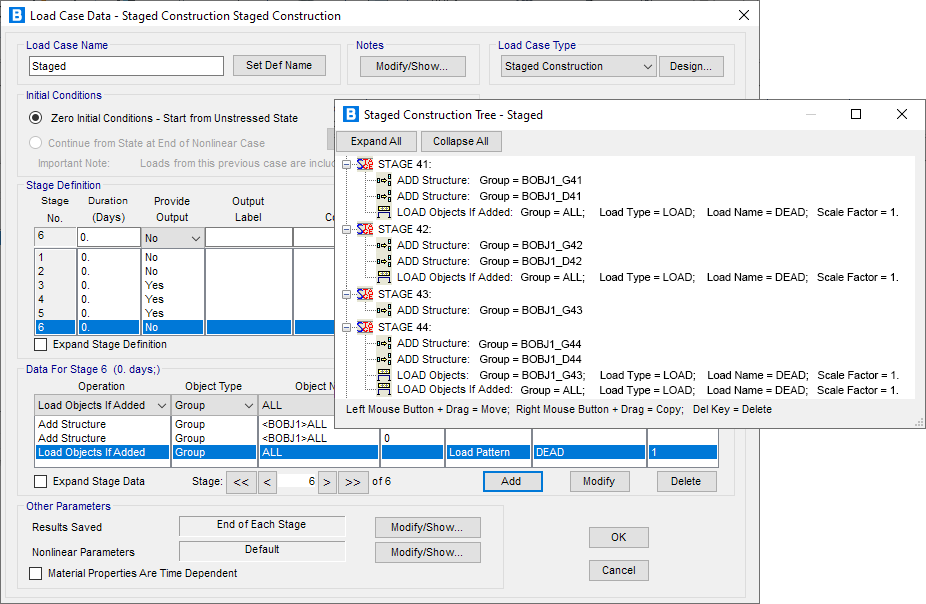Click the LOAD Objects icon for BOBJ1_G43

pos(384,376)
